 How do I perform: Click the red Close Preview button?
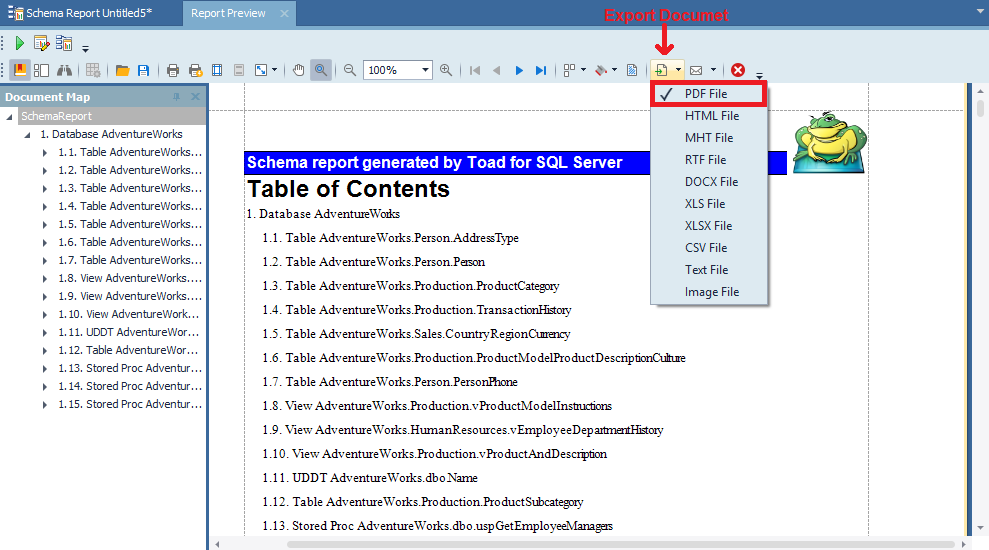pyautogui.click(x=738, y=70)
